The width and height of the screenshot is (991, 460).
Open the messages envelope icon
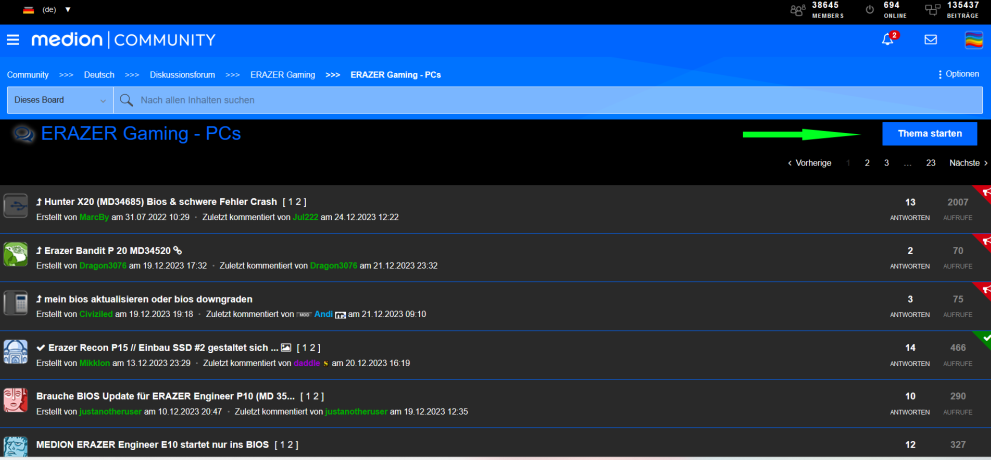[930, 40]
